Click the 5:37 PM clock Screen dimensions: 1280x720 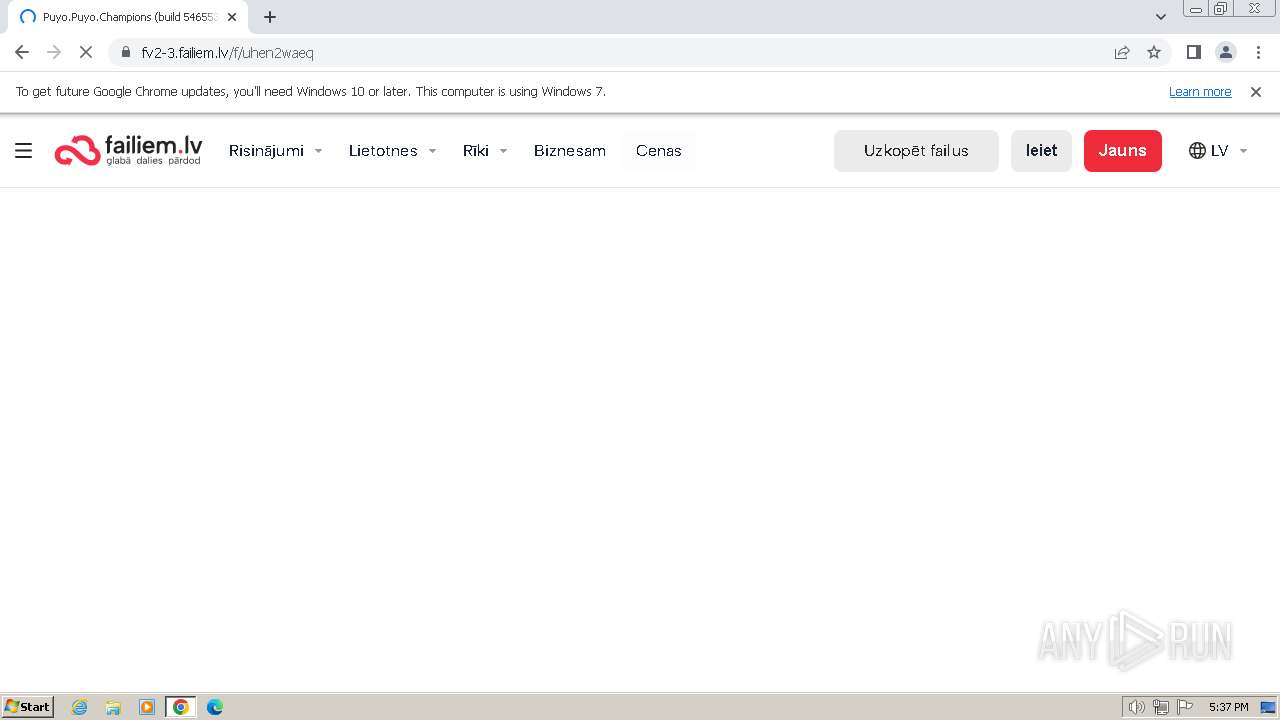1228,707
